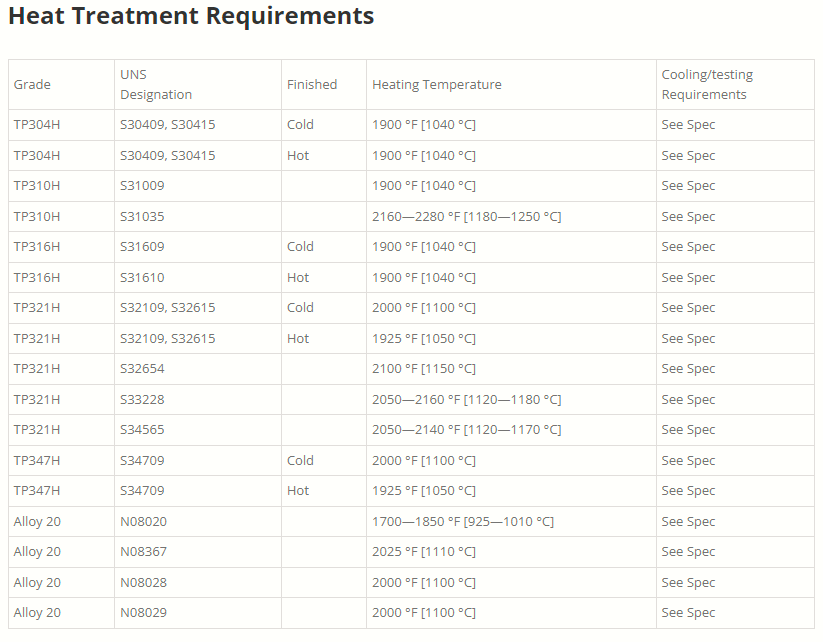Select the N08028 designation cell
The width and height of the screenshot is (823, 642).
(144, 583)
